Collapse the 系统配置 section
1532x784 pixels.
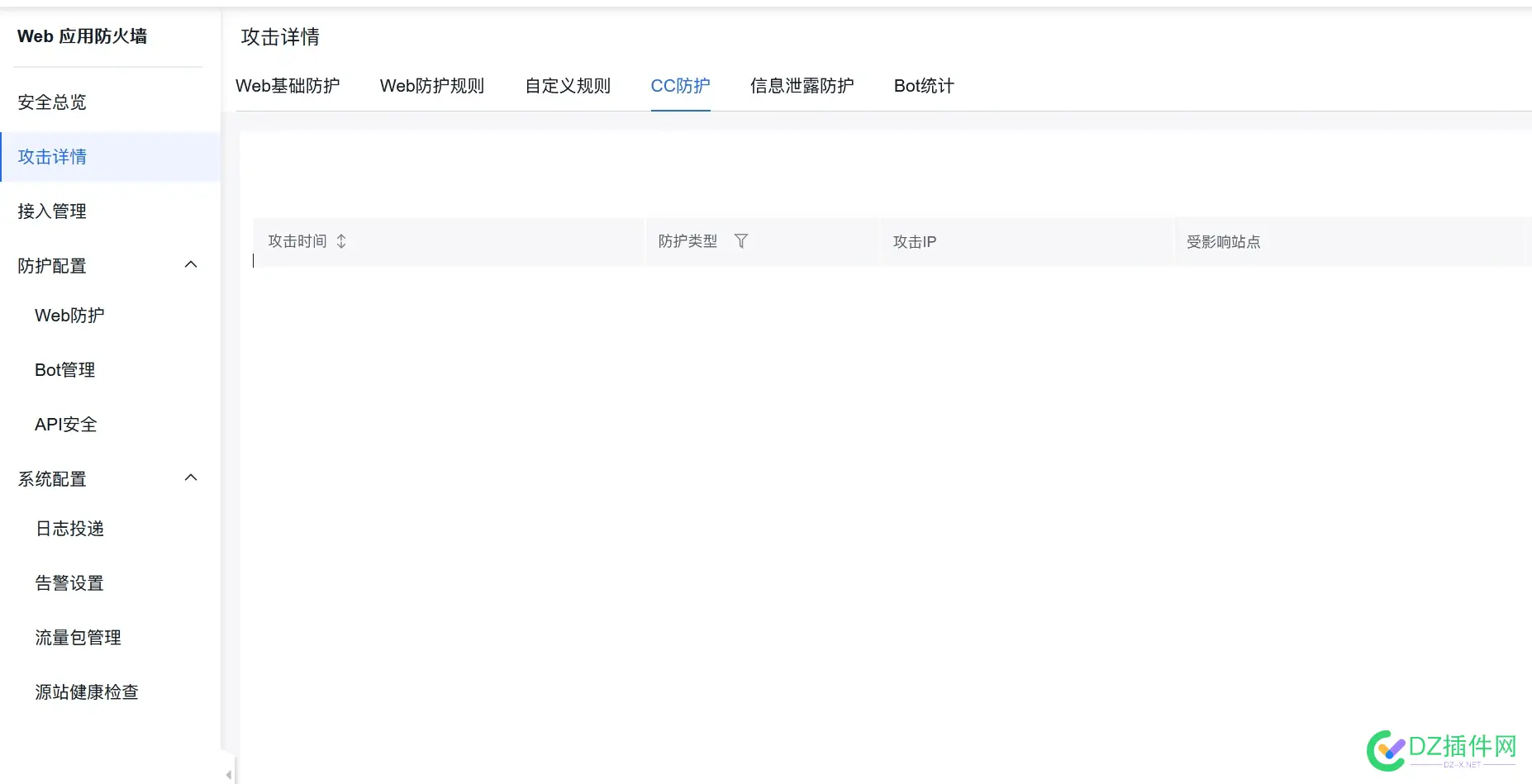click(x=191, y=478)
